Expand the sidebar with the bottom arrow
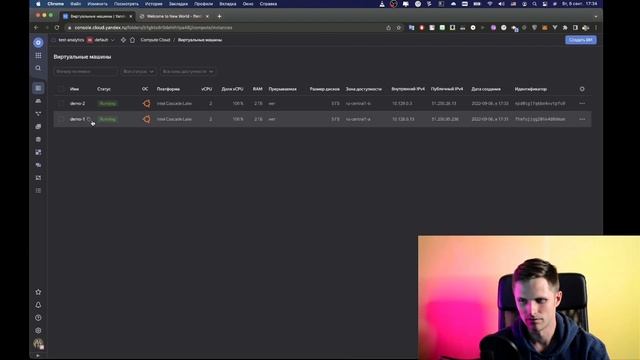Viewport: 640px width, 360px height. [x=38, y=356]
